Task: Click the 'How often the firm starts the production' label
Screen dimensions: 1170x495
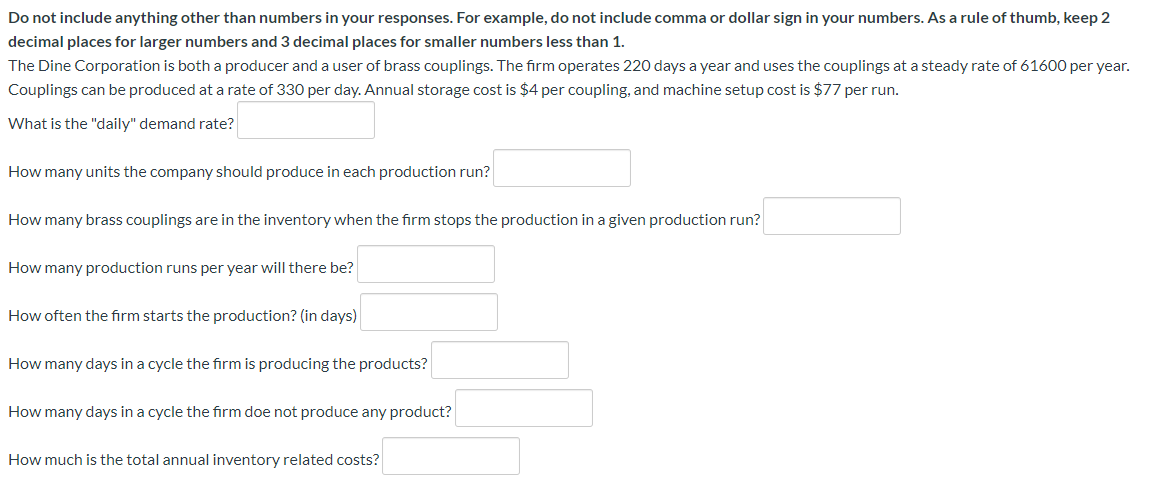Action: [182, 316]
